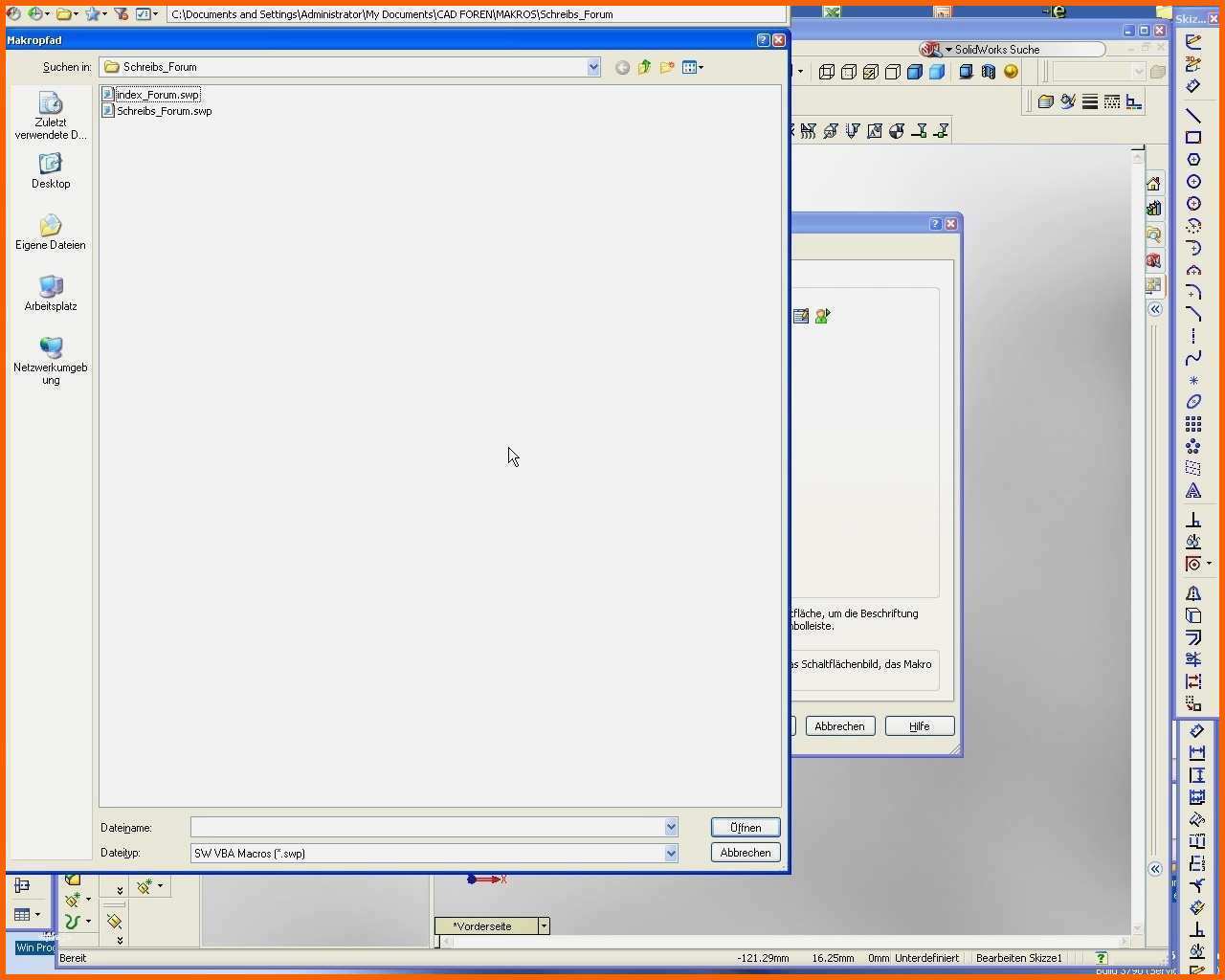Select the Rectangle sketch tool

click(x=1193, y=138)
